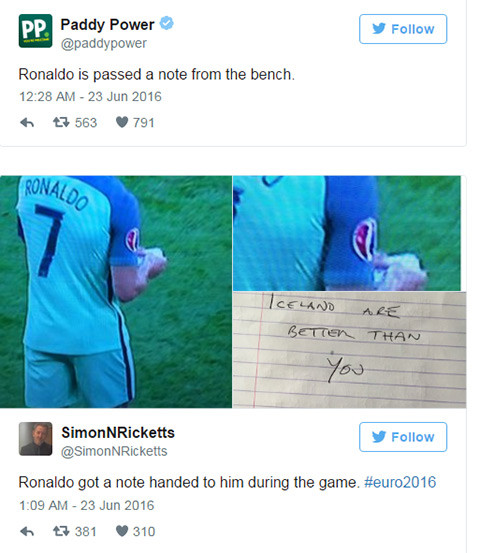
Task: Follow the SimonNRicketts account
Action: coord(403,437)
